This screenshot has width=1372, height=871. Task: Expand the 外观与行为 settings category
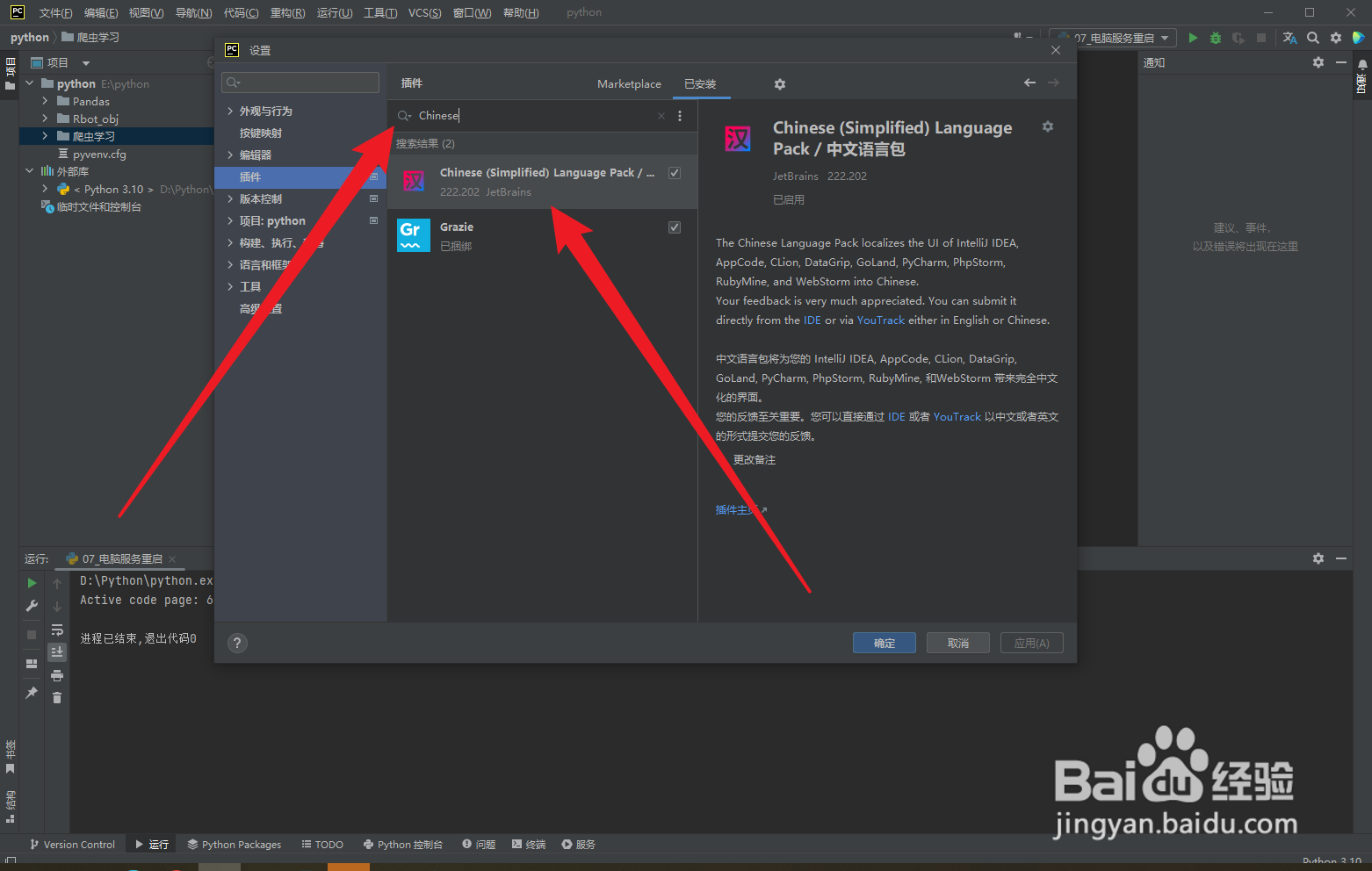tap(230, 112)
